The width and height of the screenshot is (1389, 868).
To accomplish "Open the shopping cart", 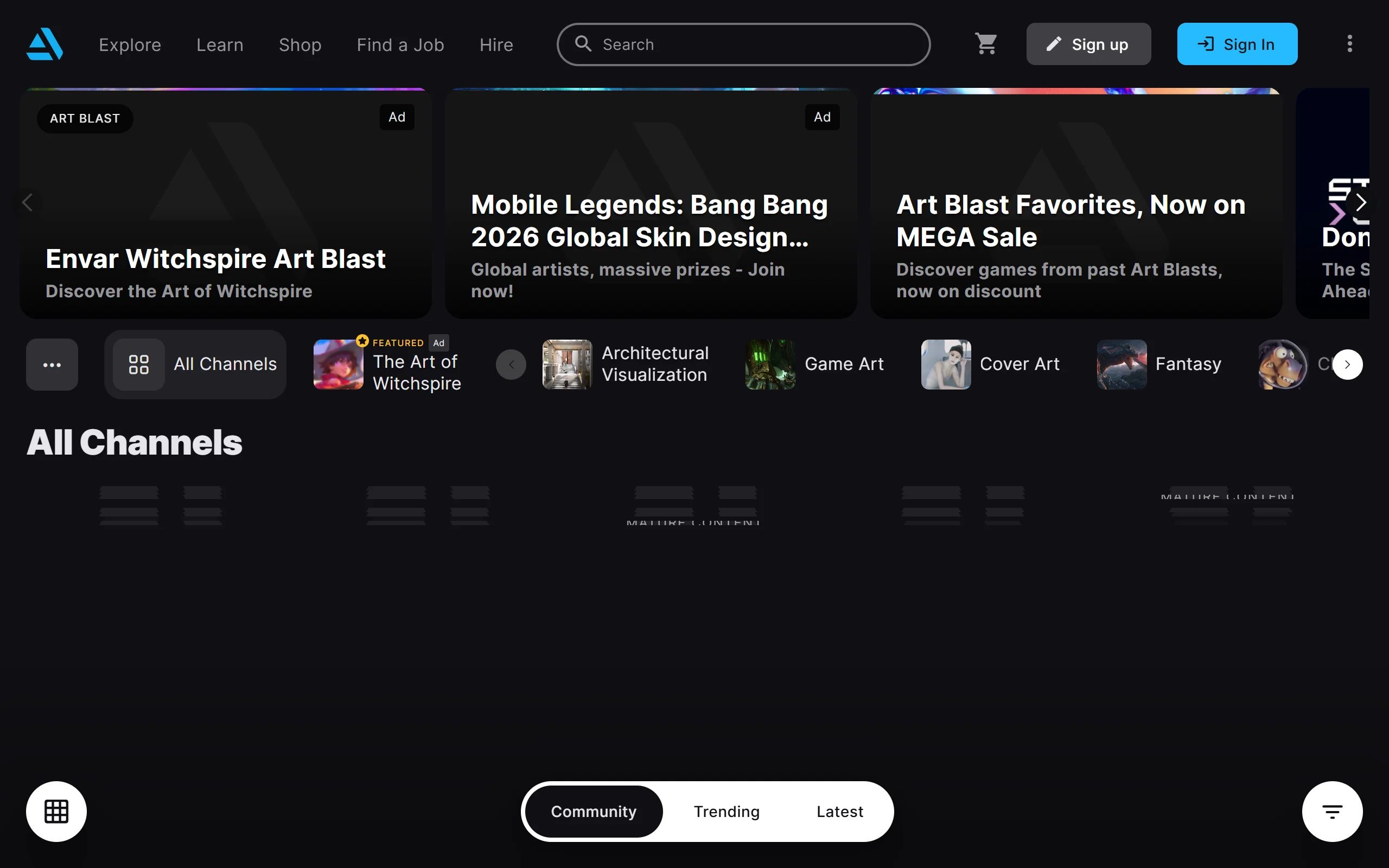I will [986, 43].
